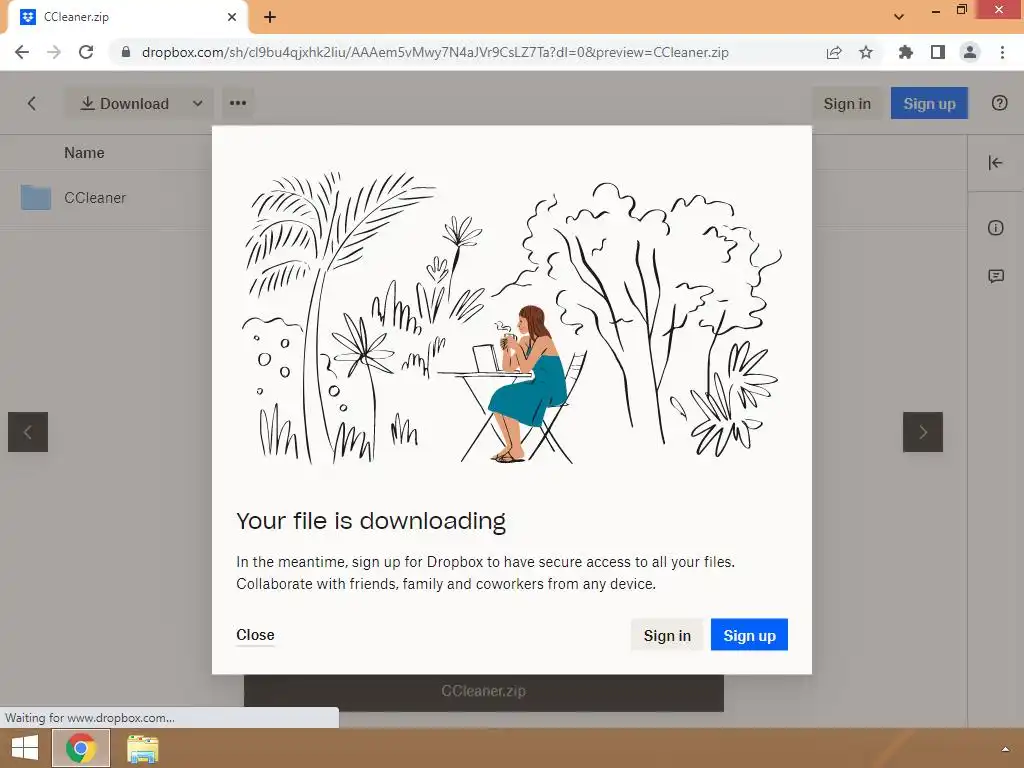The image size is (1024, 768).
Task: Open File Explorer from taskbar
Action: click(x=142, y=748)
